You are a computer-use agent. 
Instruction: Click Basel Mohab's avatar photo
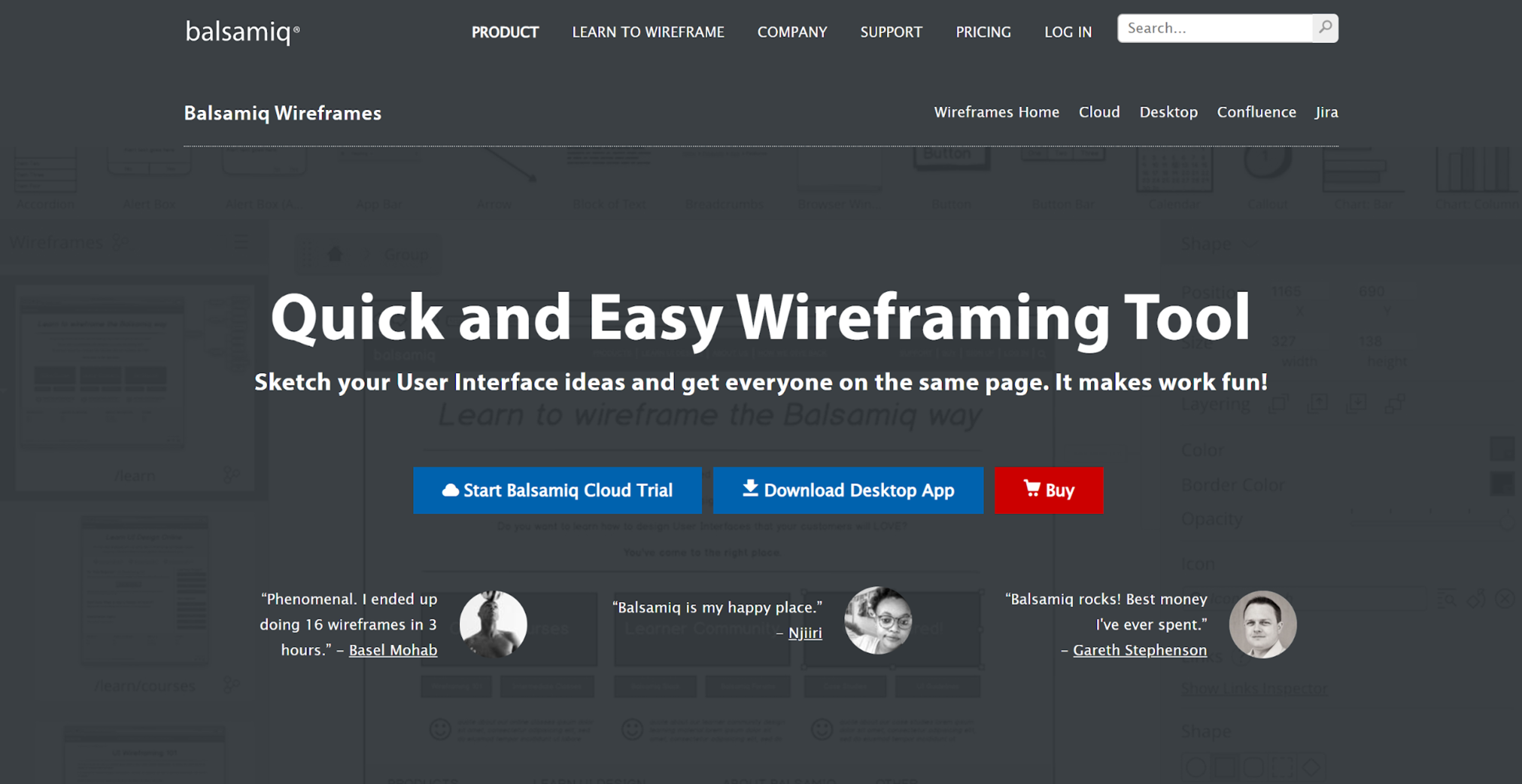point(493,624)
